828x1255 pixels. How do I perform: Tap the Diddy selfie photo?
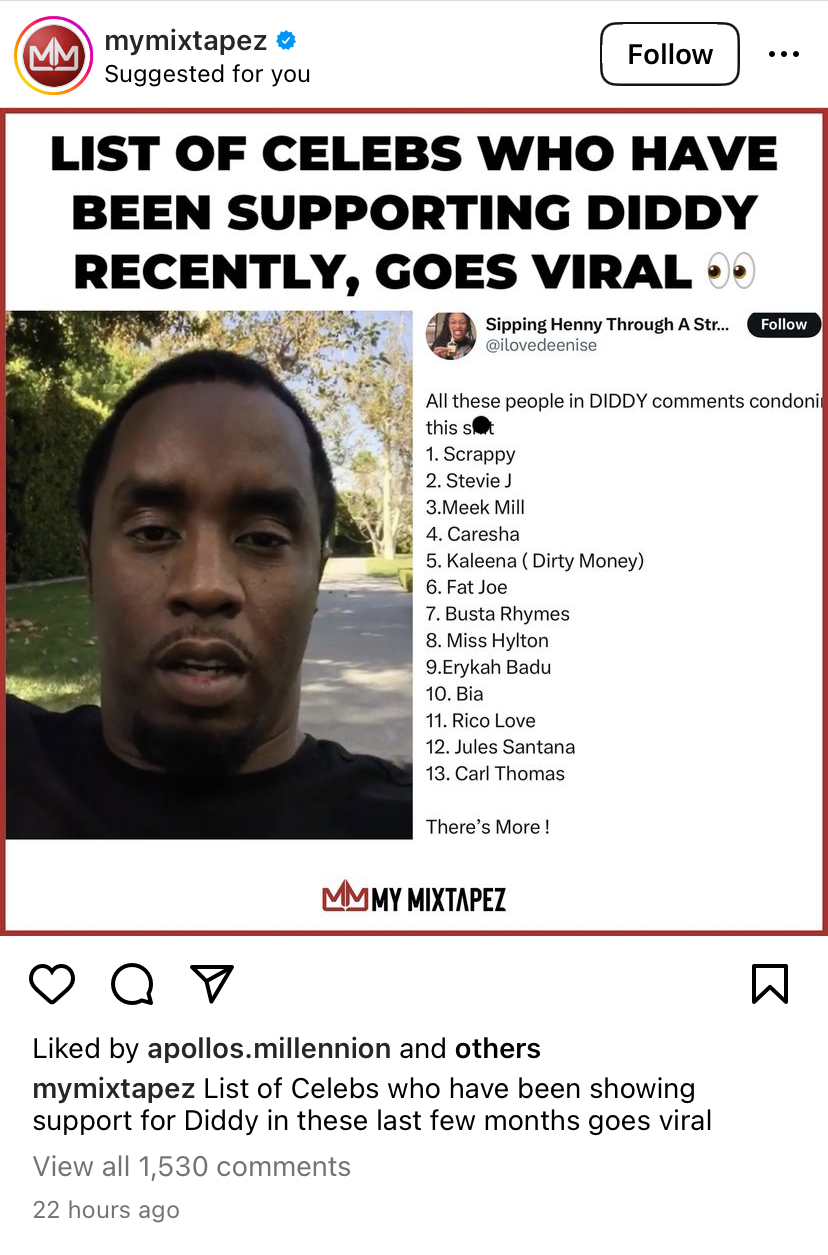tap(210, 575)
